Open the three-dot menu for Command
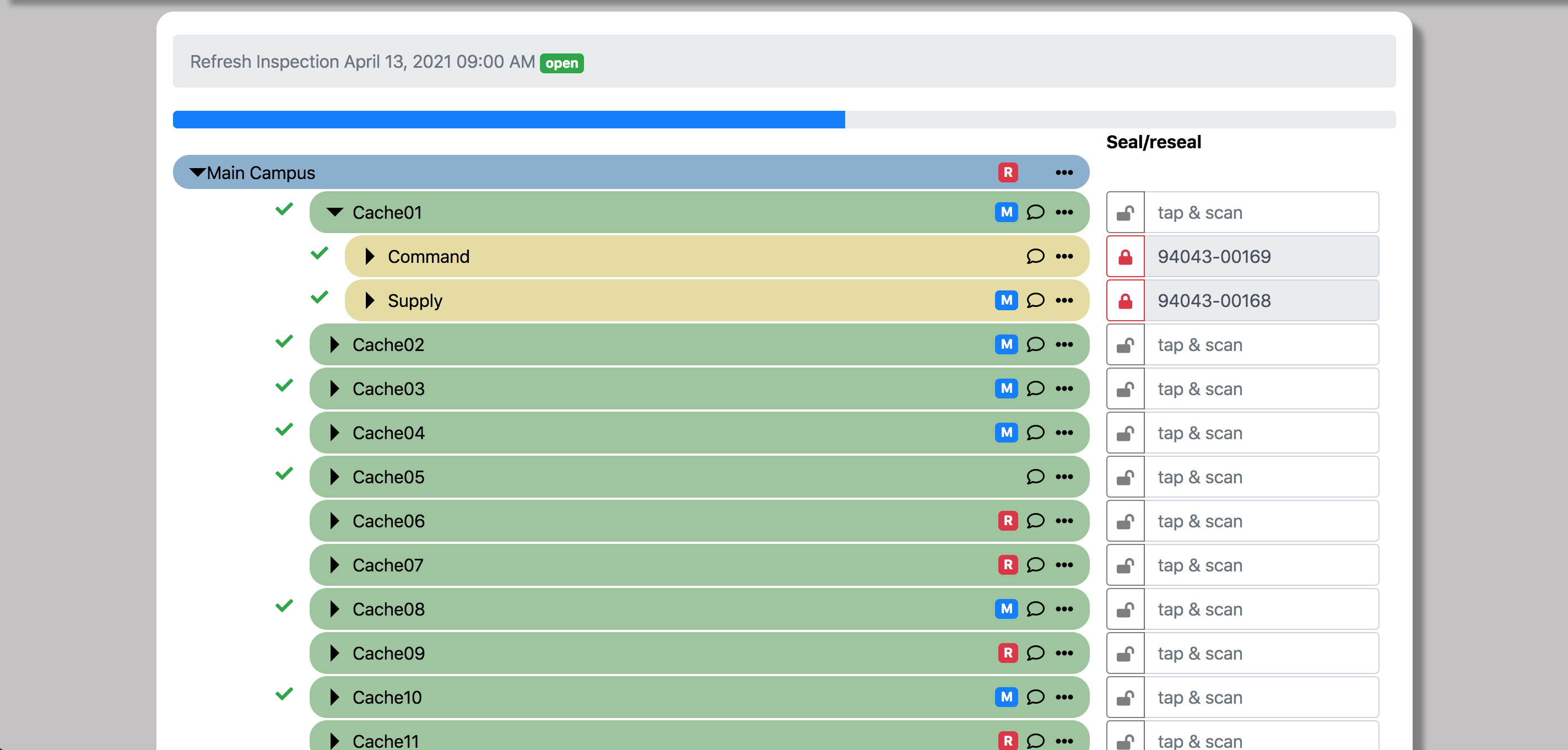This screenshot has height=750, width=1568. tap(1064, 256)
